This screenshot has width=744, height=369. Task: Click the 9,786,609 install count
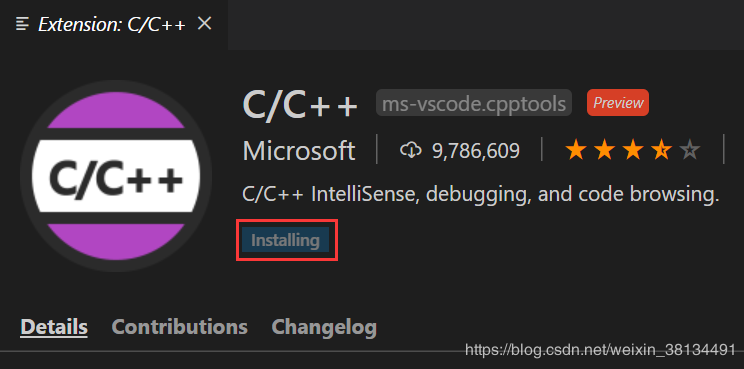[x=476, y=151]
